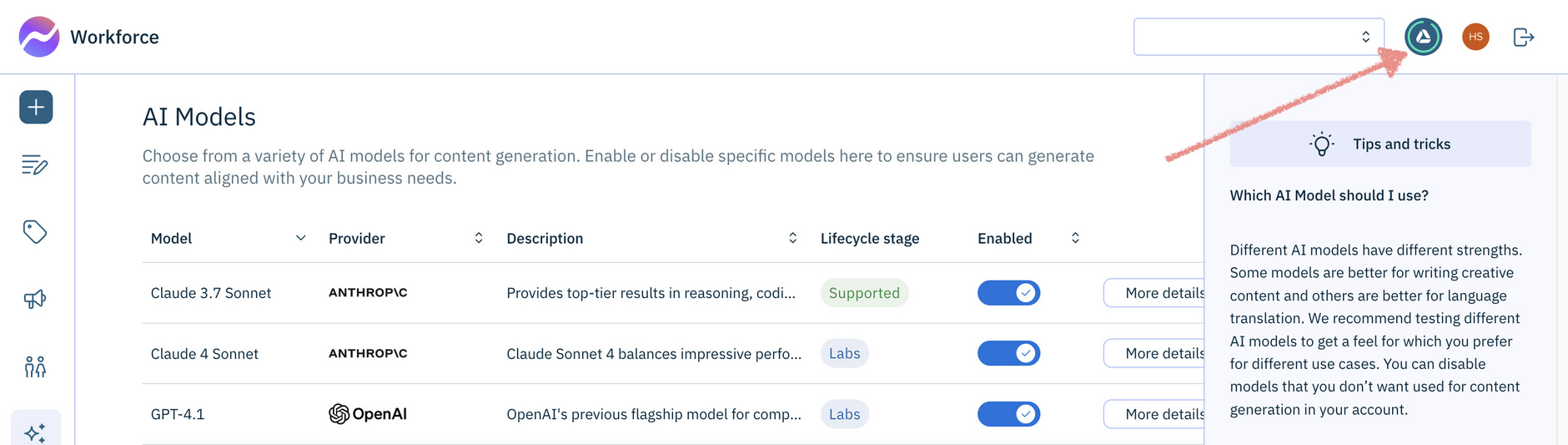This screenshot has height=445, width=1568.
Task: Sort the Description column
Action: (x=792, y=239)
